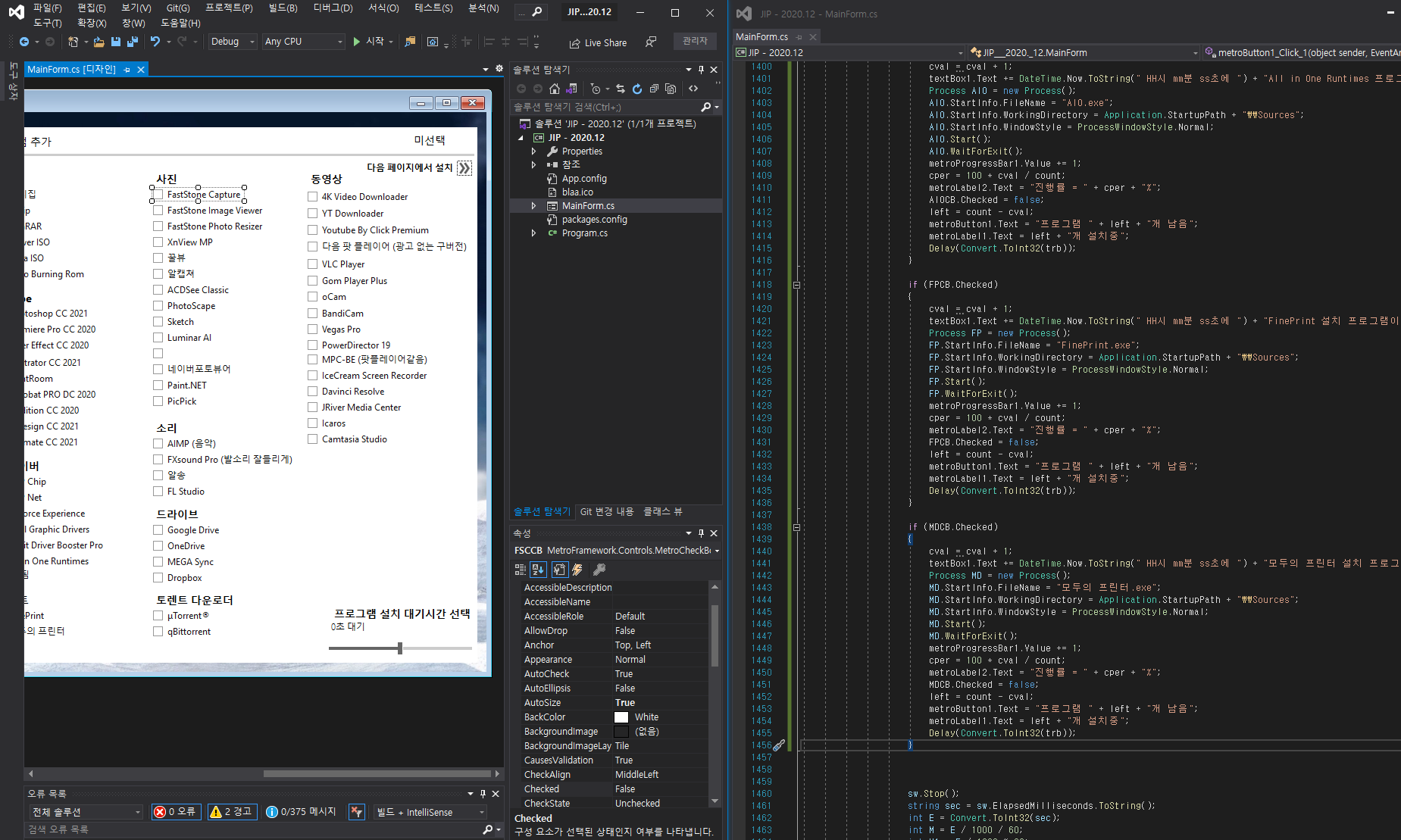
Task: Enable the Google Drive checkbox
Action: 158,530
